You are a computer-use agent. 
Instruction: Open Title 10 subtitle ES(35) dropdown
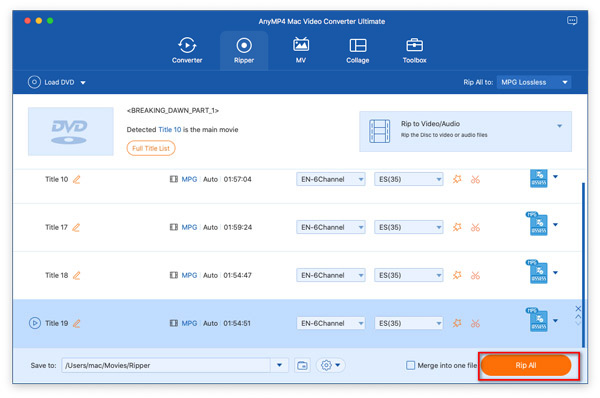(x=409, y=179)
